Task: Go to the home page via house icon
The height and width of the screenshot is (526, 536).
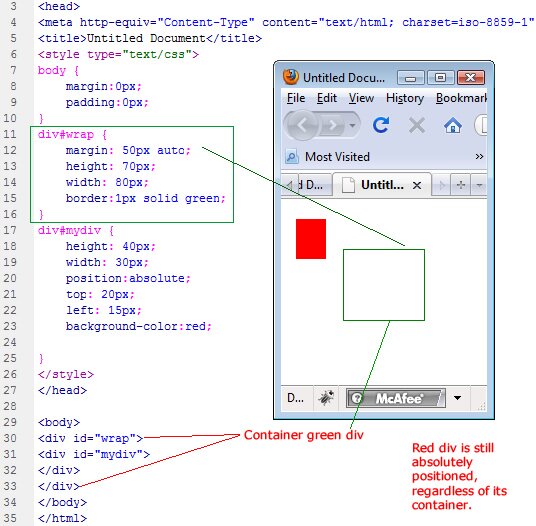Action: pos(453,125)
